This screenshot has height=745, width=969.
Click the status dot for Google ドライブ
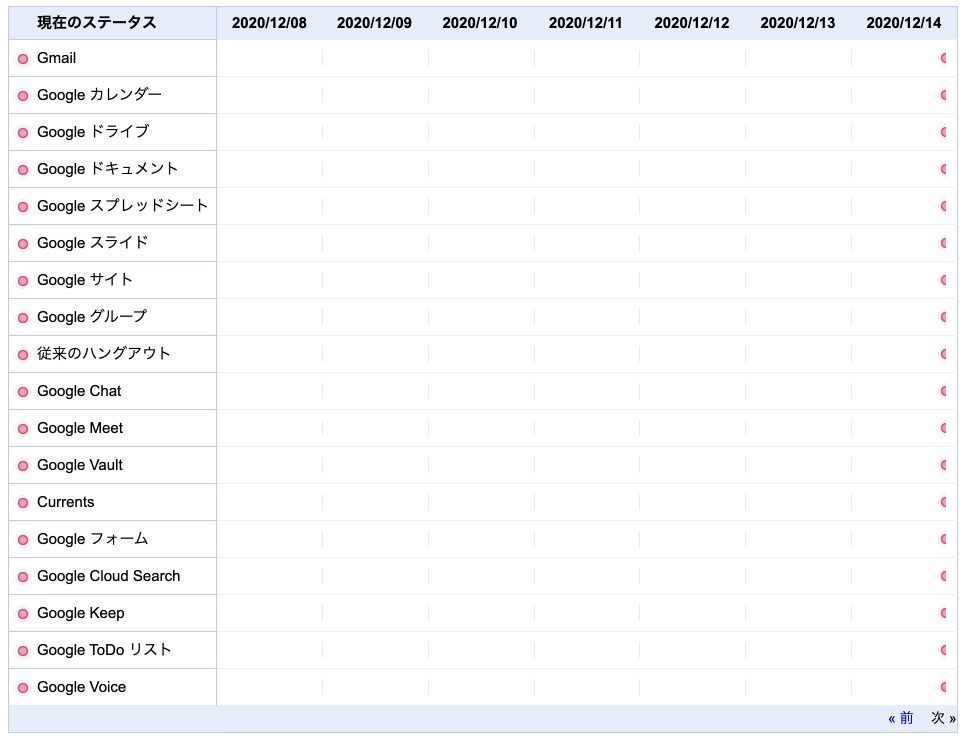tap(23, 133)
